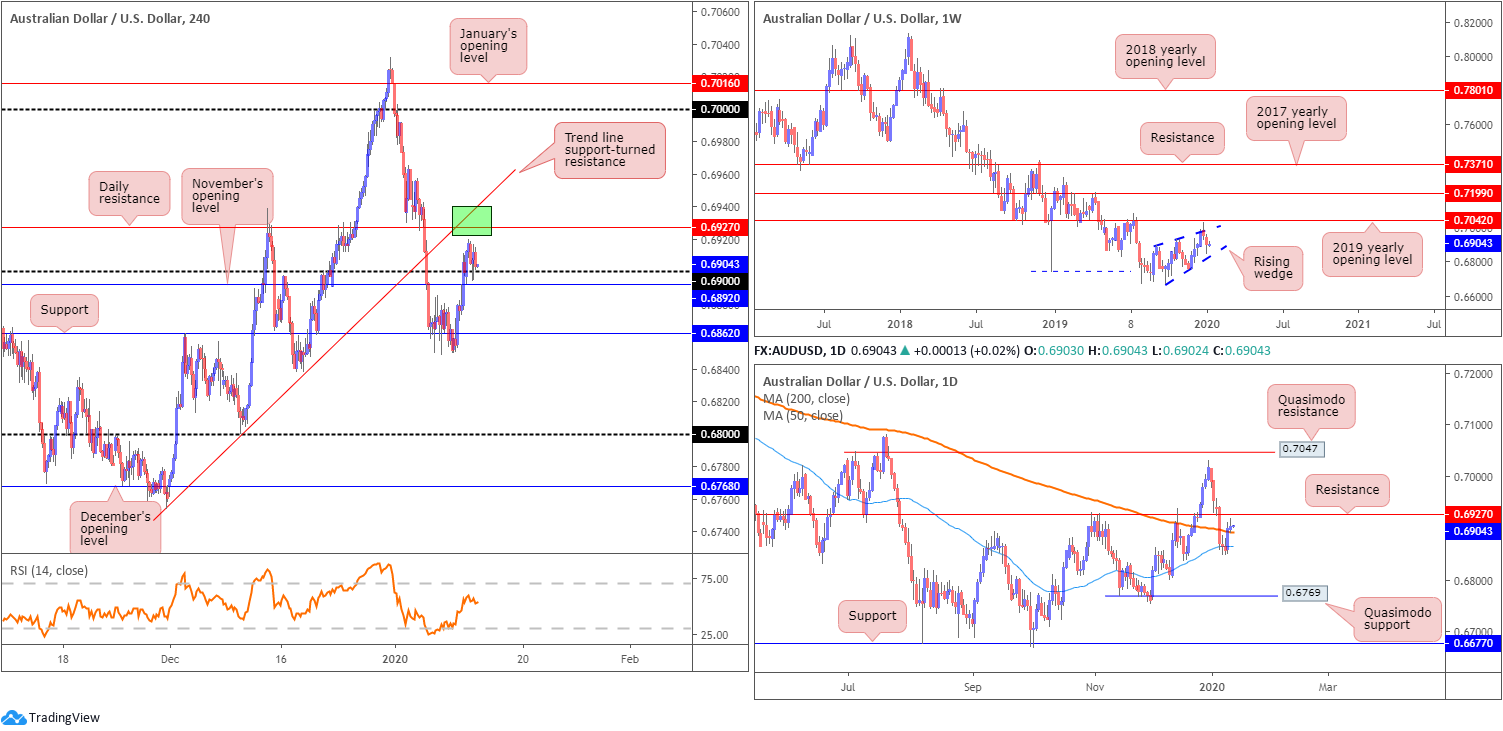The image size is (1503, 731).
Task: Select the 'Daily resistance' annotation
Action: (129, 192)
